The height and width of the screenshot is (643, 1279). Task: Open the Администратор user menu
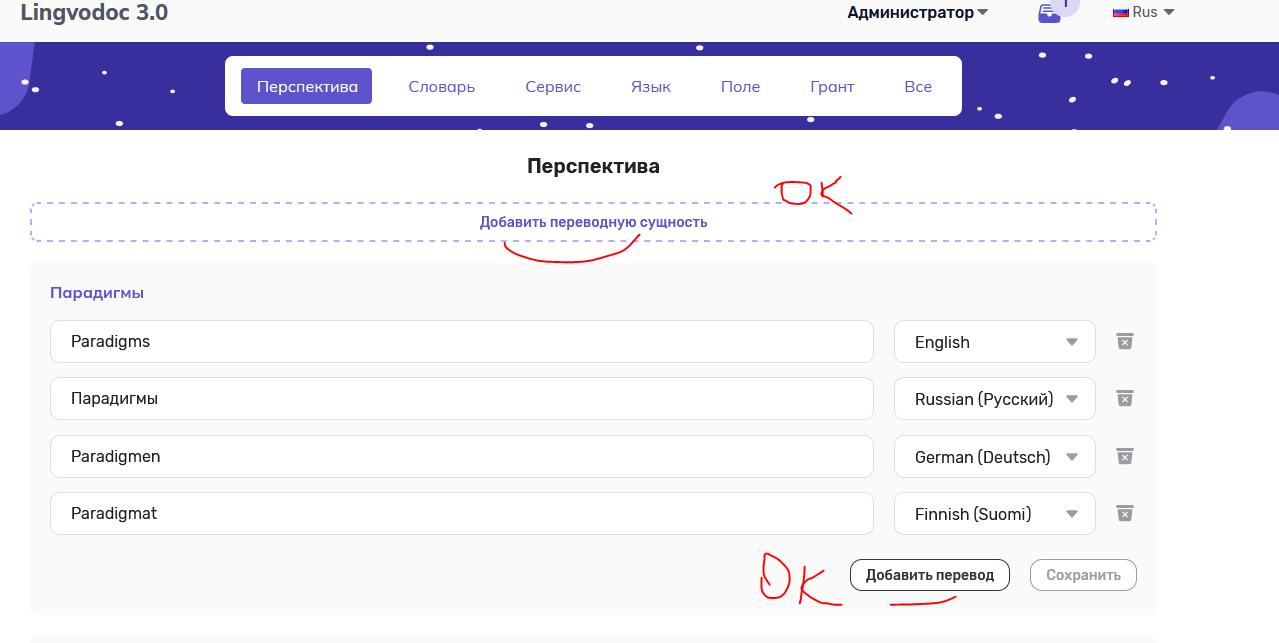[x=915, y=12]
